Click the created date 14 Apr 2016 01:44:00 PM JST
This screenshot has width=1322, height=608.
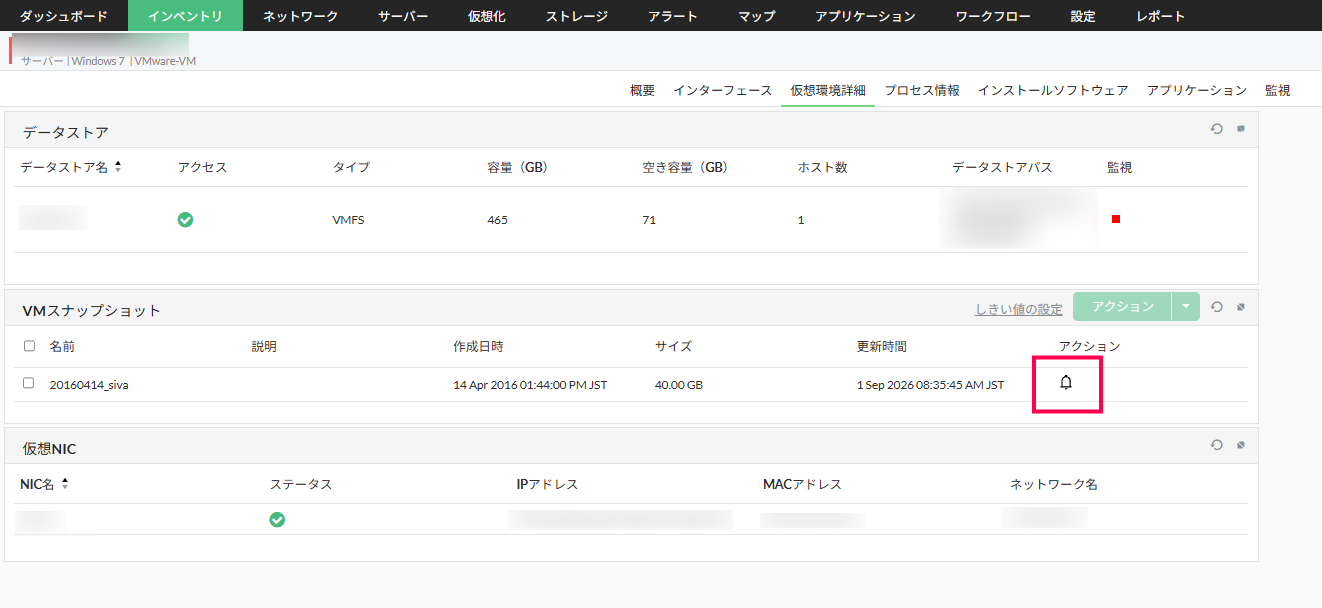coord(530,384)
